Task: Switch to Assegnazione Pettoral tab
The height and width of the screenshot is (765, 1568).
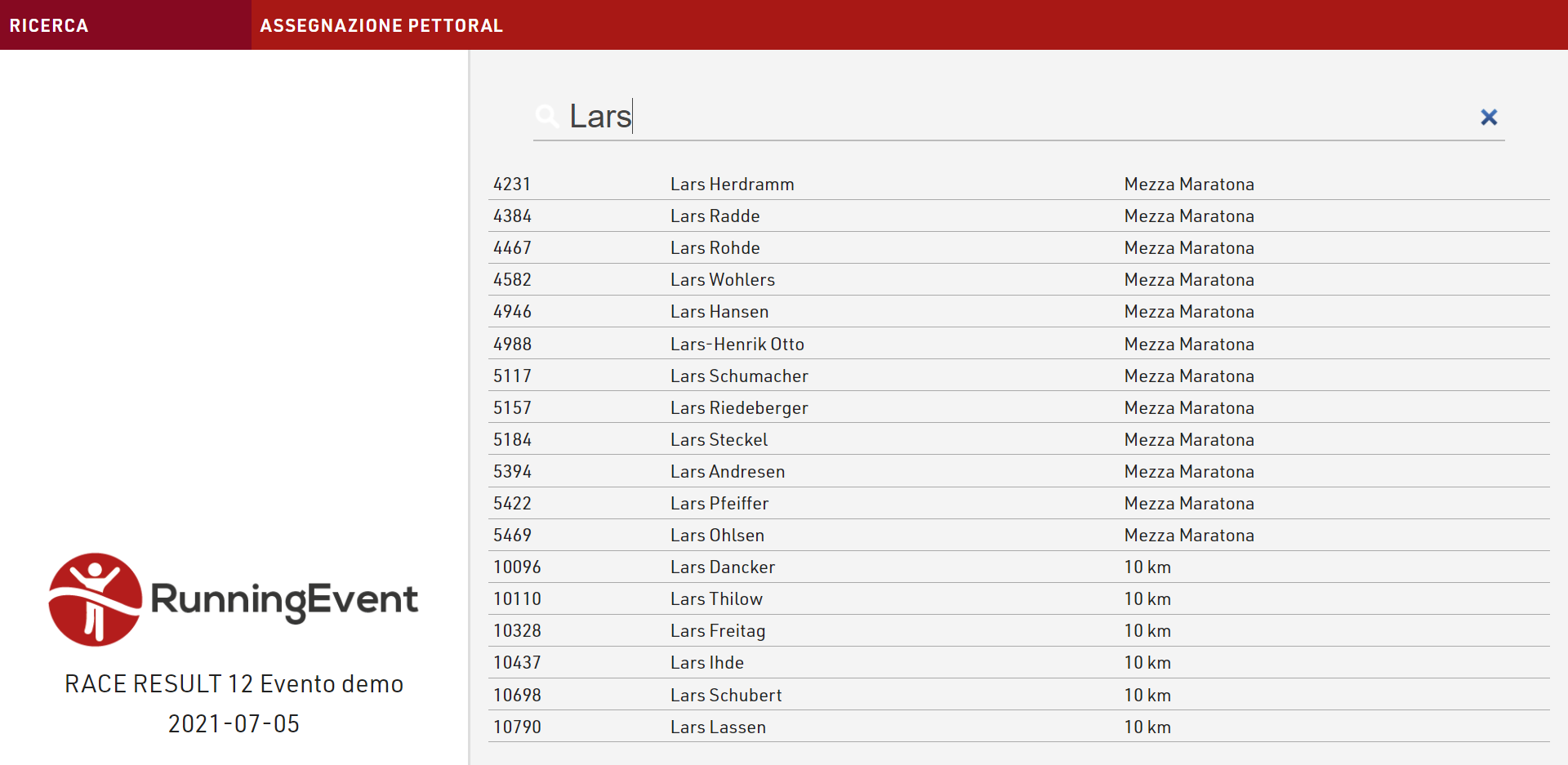Action: (381, 25)
